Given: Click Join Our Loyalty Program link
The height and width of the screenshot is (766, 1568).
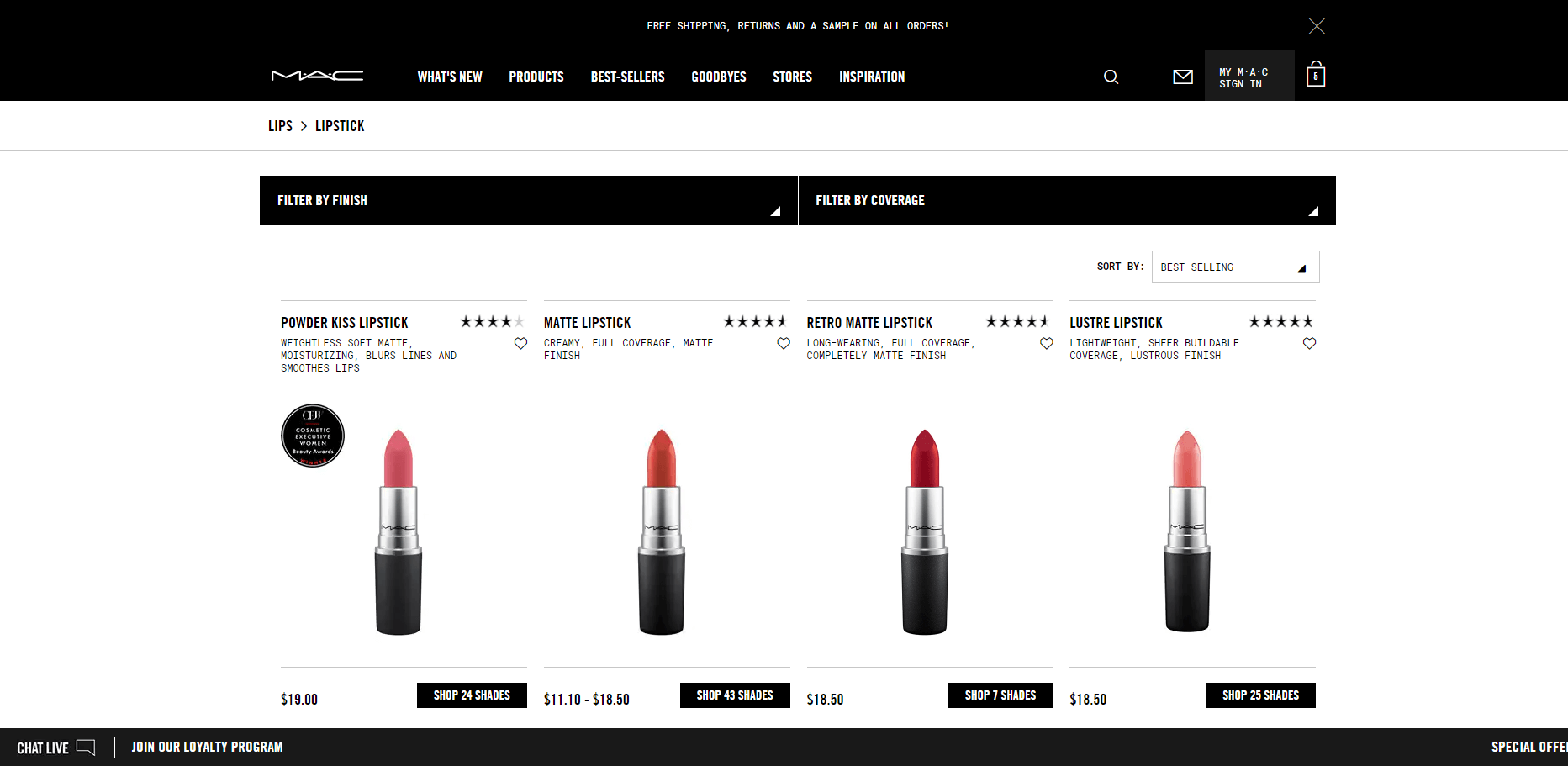Looking at the screenshot, I should (x=207, y=747).
